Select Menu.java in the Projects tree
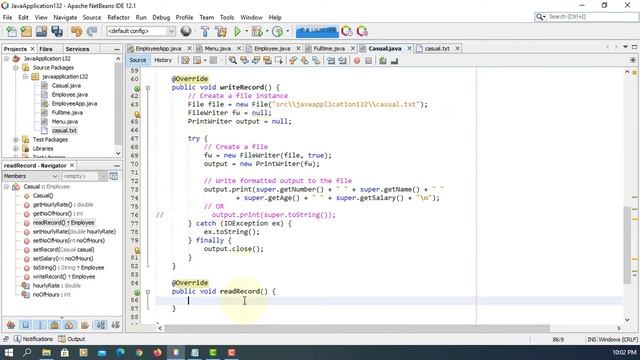This screenshot has height=360, width=640. [x=64, y=122]
